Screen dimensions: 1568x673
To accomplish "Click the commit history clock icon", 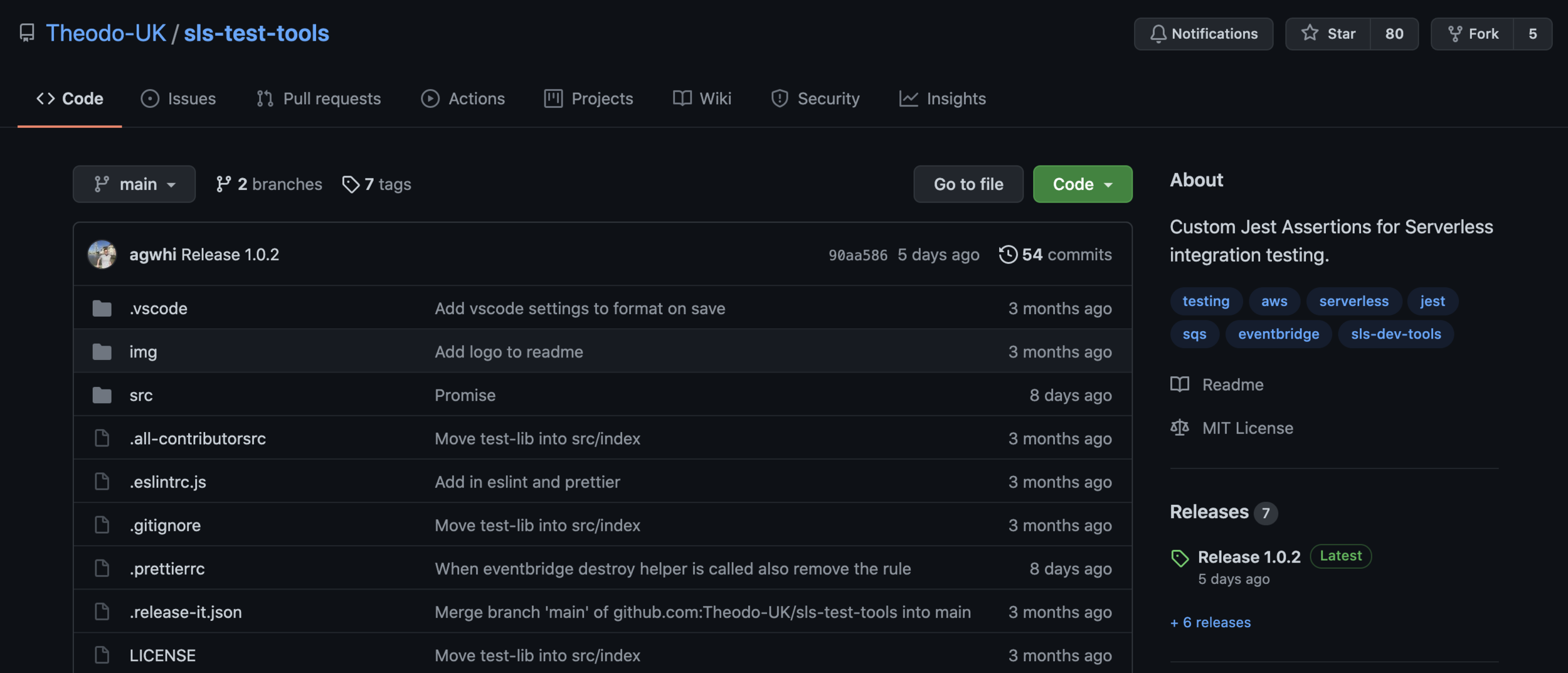I will click(x=1007, y=254).
